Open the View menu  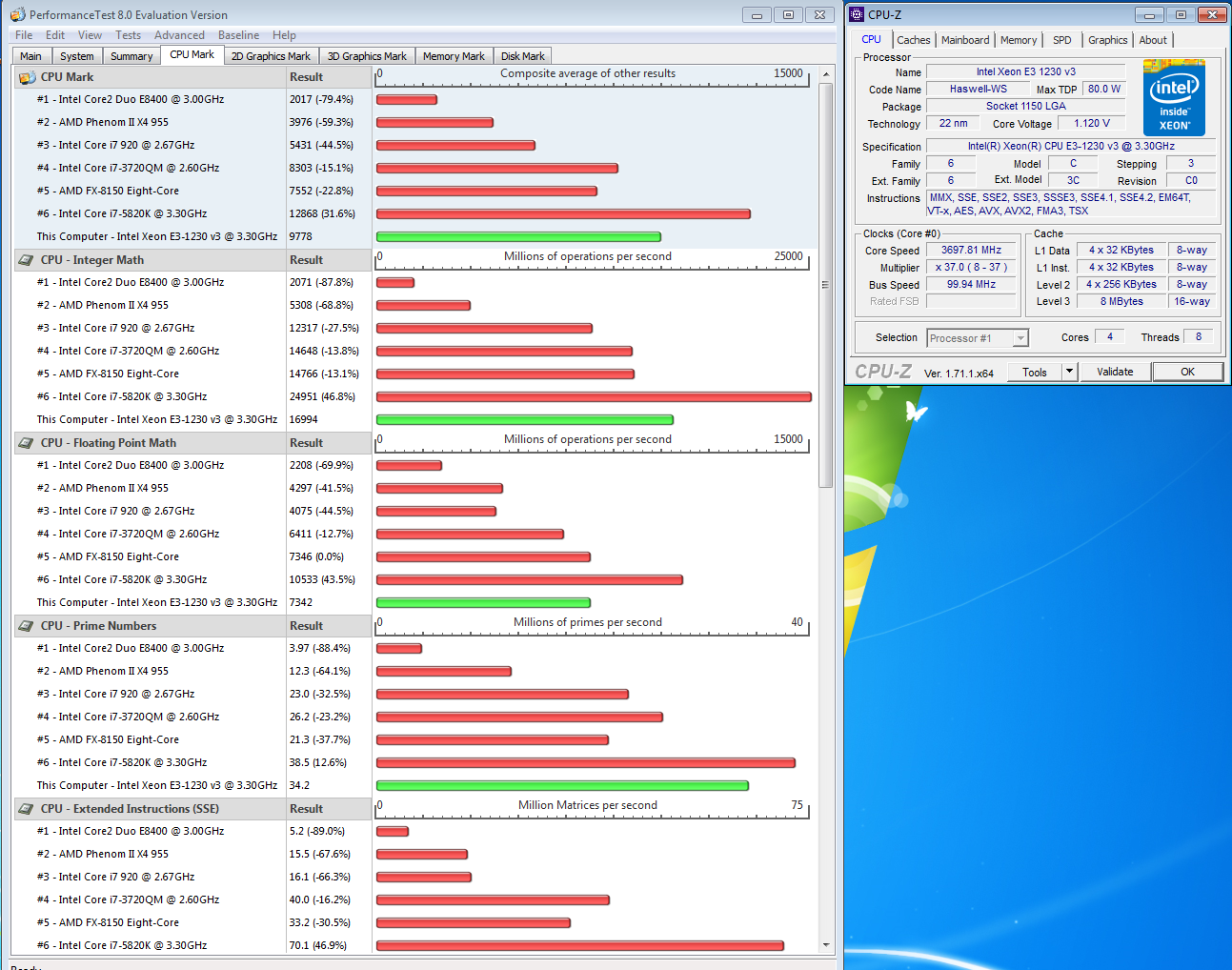90,35
